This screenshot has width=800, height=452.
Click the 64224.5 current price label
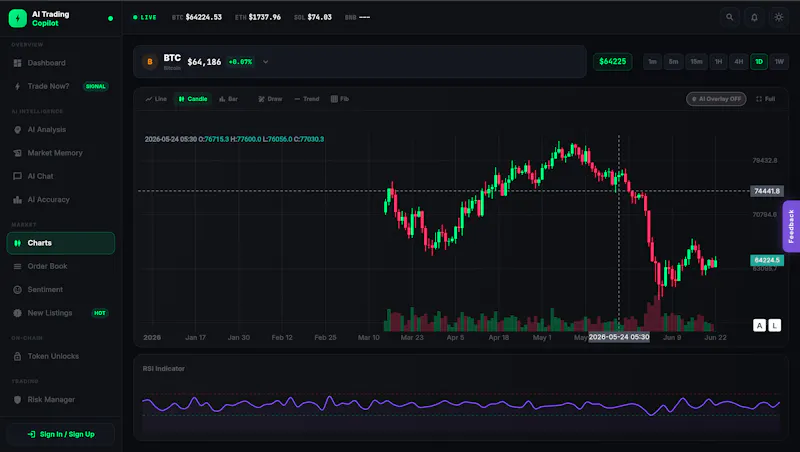767,260
